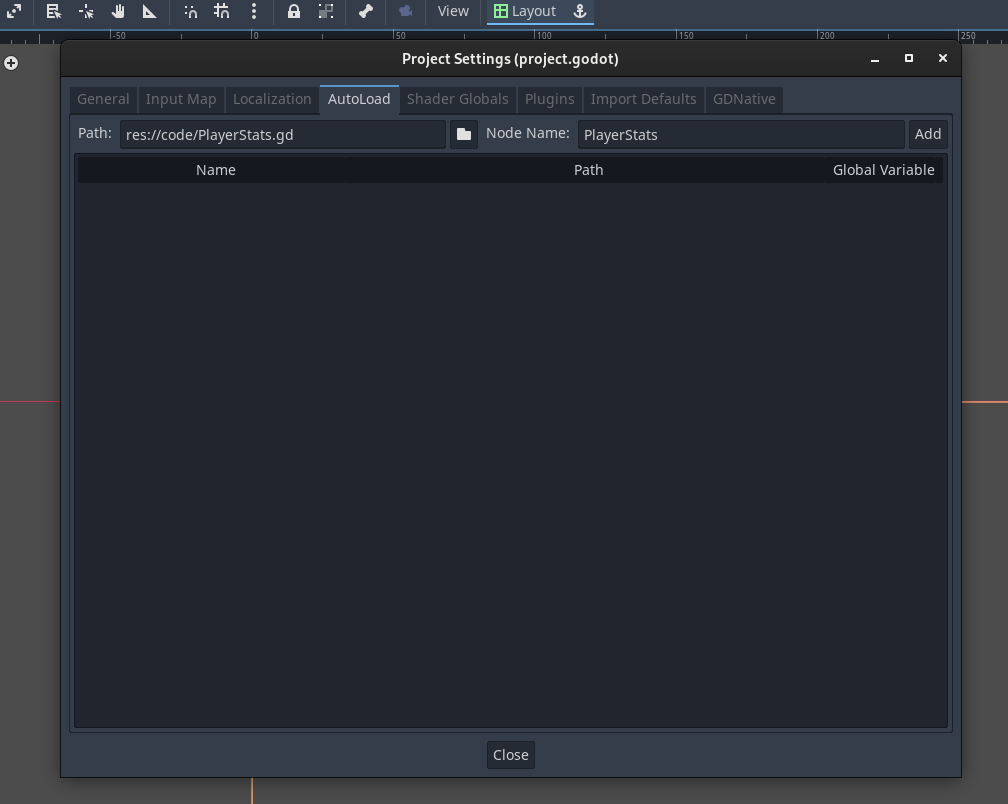Viewport: 1008px width, 804px height.
Task: Select the change pivot tool
Action: point(86,11)
